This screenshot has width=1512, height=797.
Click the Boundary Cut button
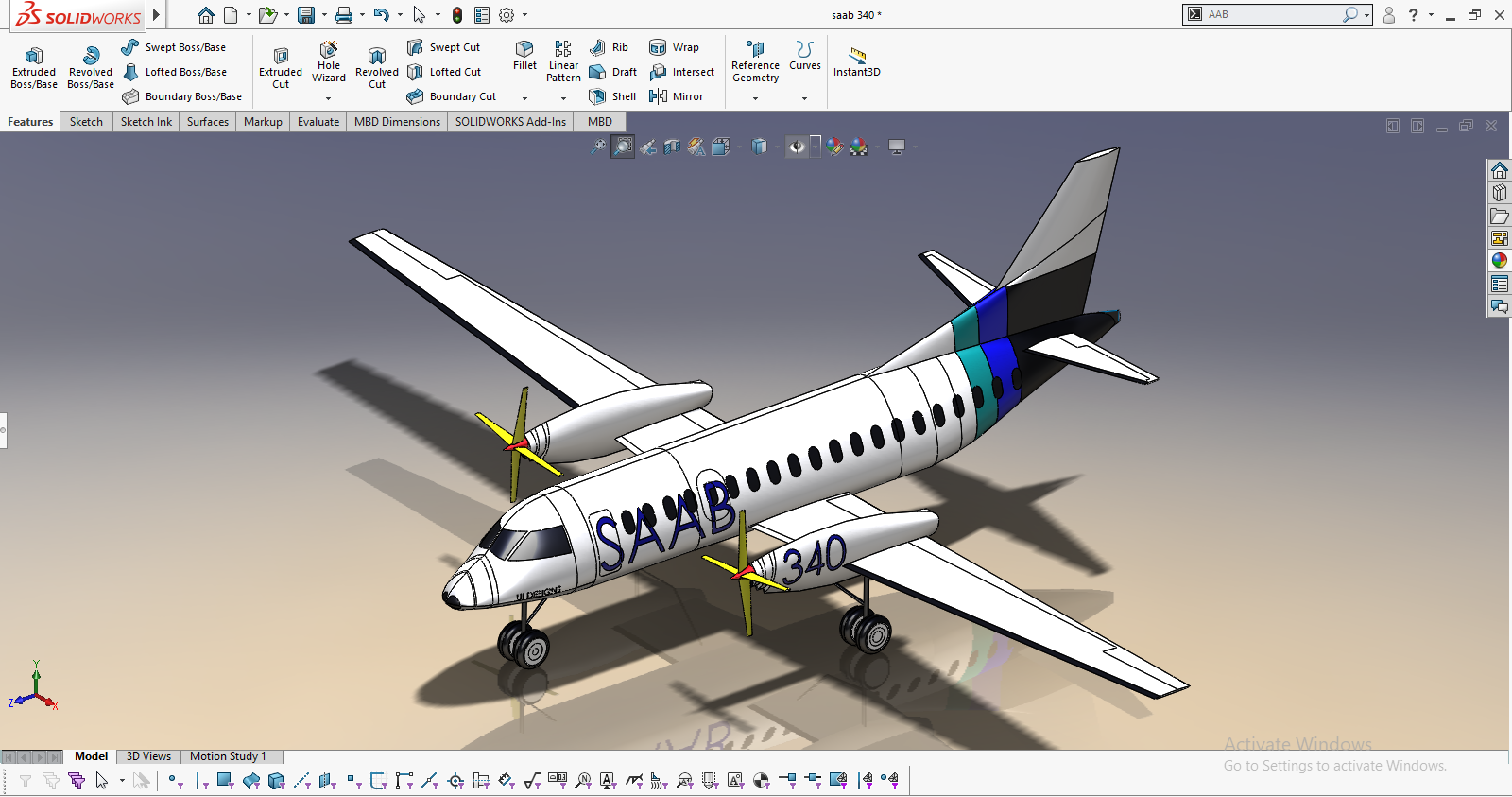[x=452, y=96]
